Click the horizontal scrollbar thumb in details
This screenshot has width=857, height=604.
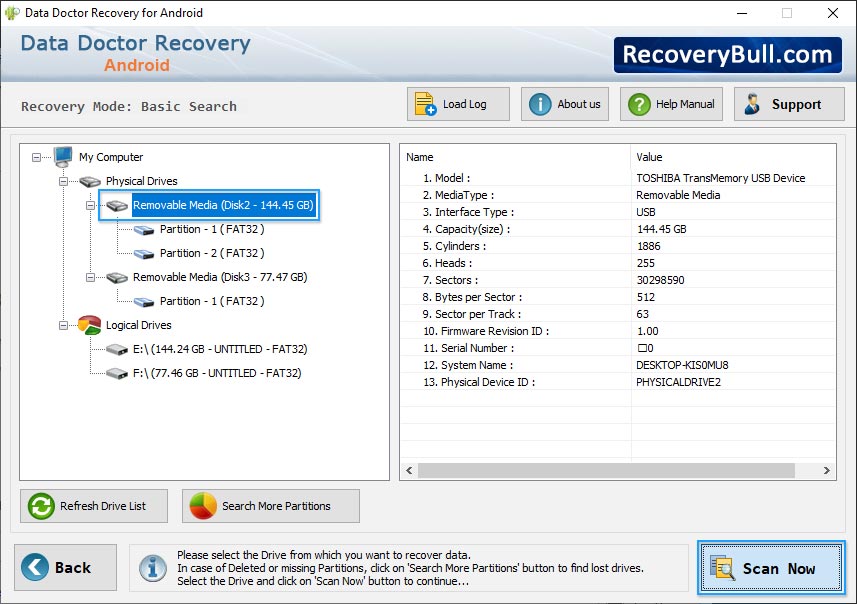coord(606,470)
